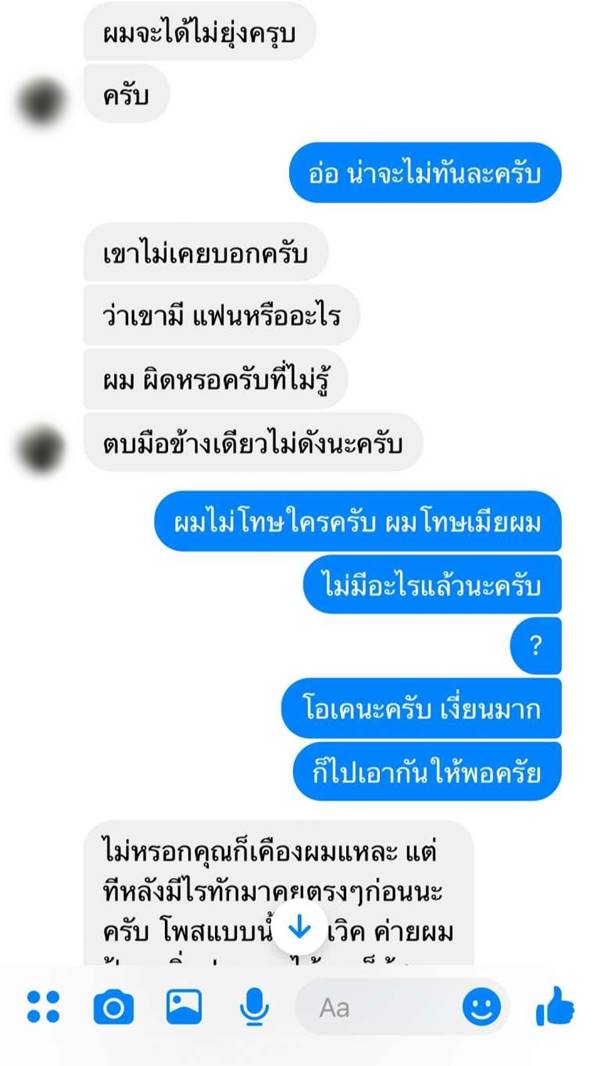Tap blurred avatar beside ครับ message

coord(42,102)
